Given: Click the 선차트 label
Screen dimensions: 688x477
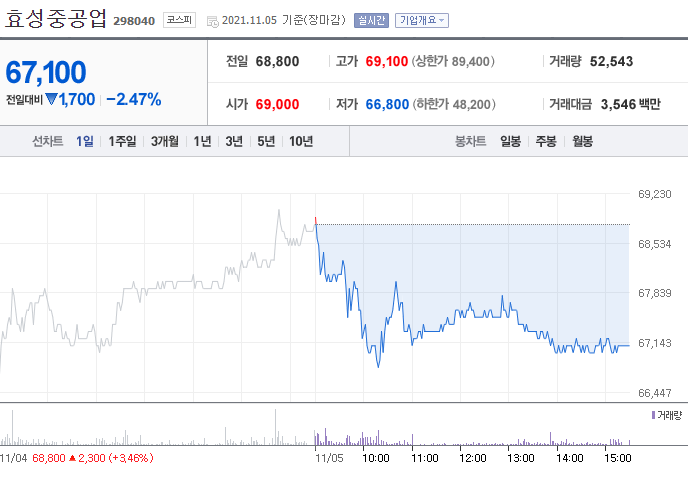Looking at the screenshot, I should click(48, 141).
